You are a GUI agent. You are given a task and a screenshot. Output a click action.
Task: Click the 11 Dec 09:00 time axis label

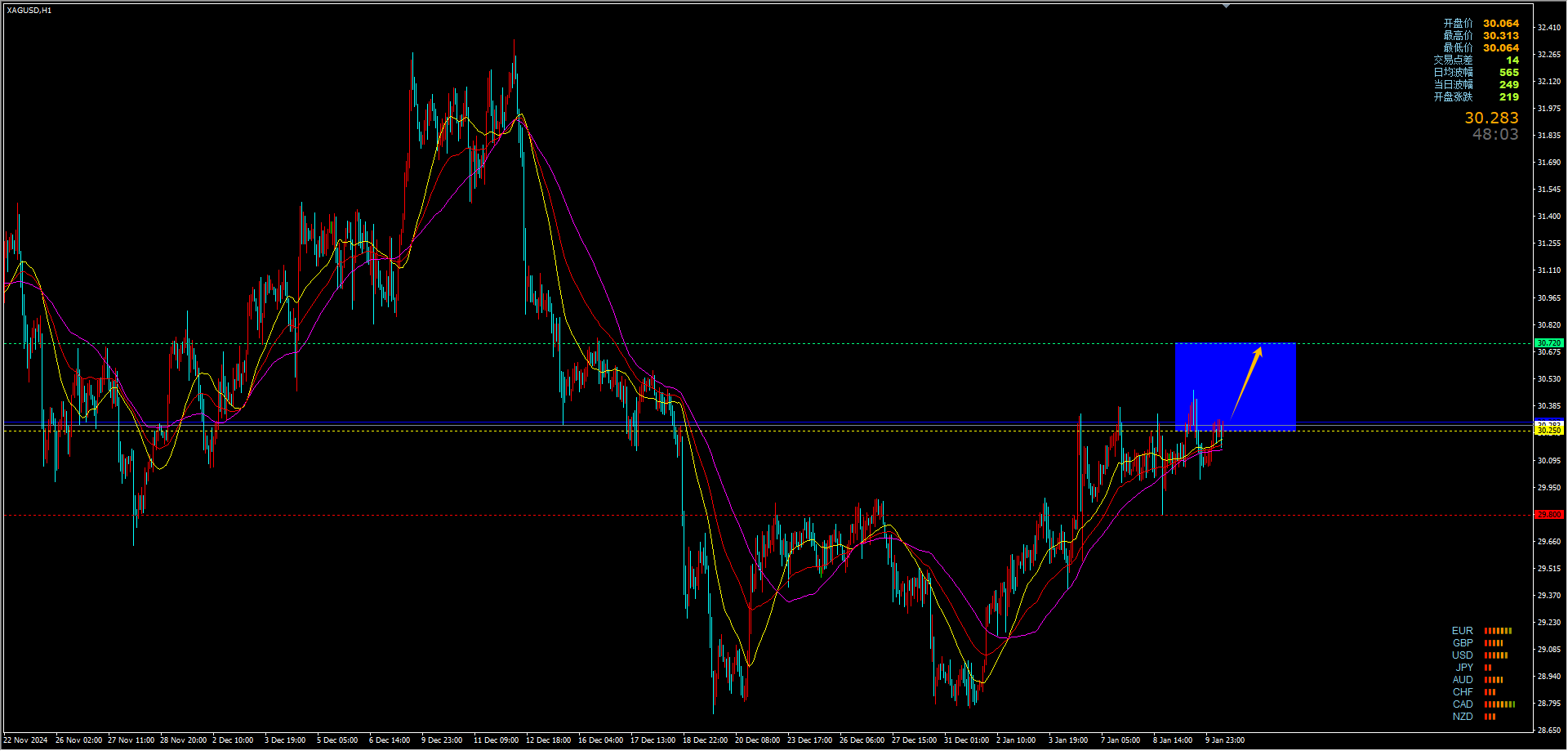(496, 740)
